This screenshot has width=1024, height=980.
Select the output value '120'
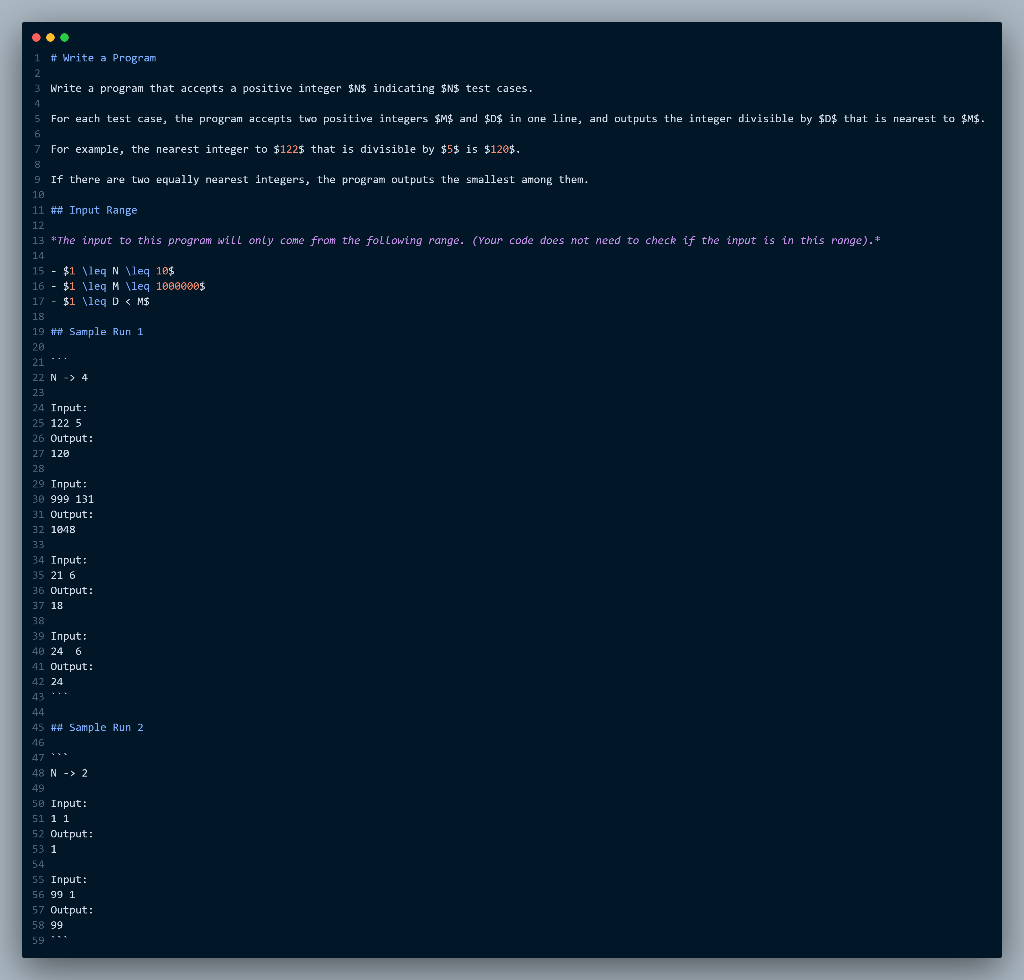tap(58, 453)
